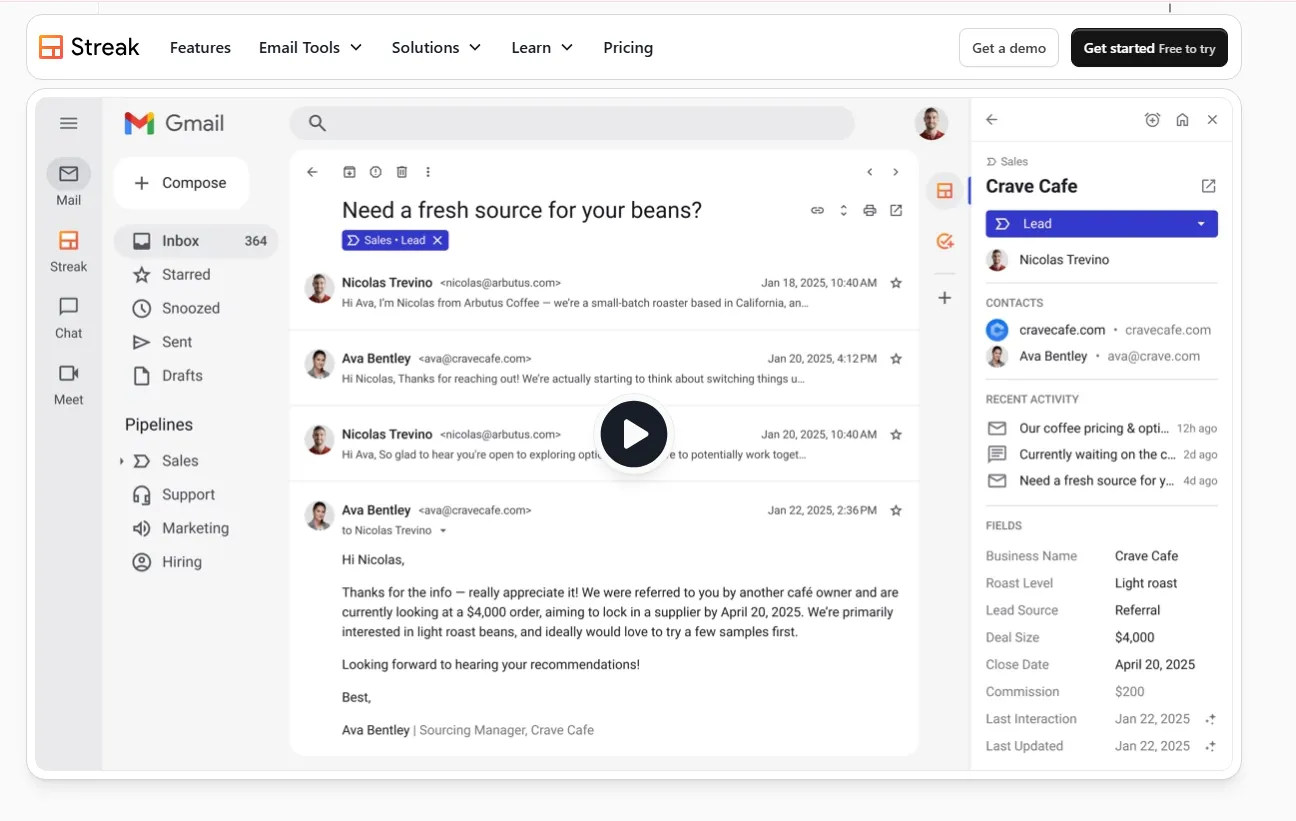
Task: Open Chat in the sidebar
Action: [x=69, y=317]
